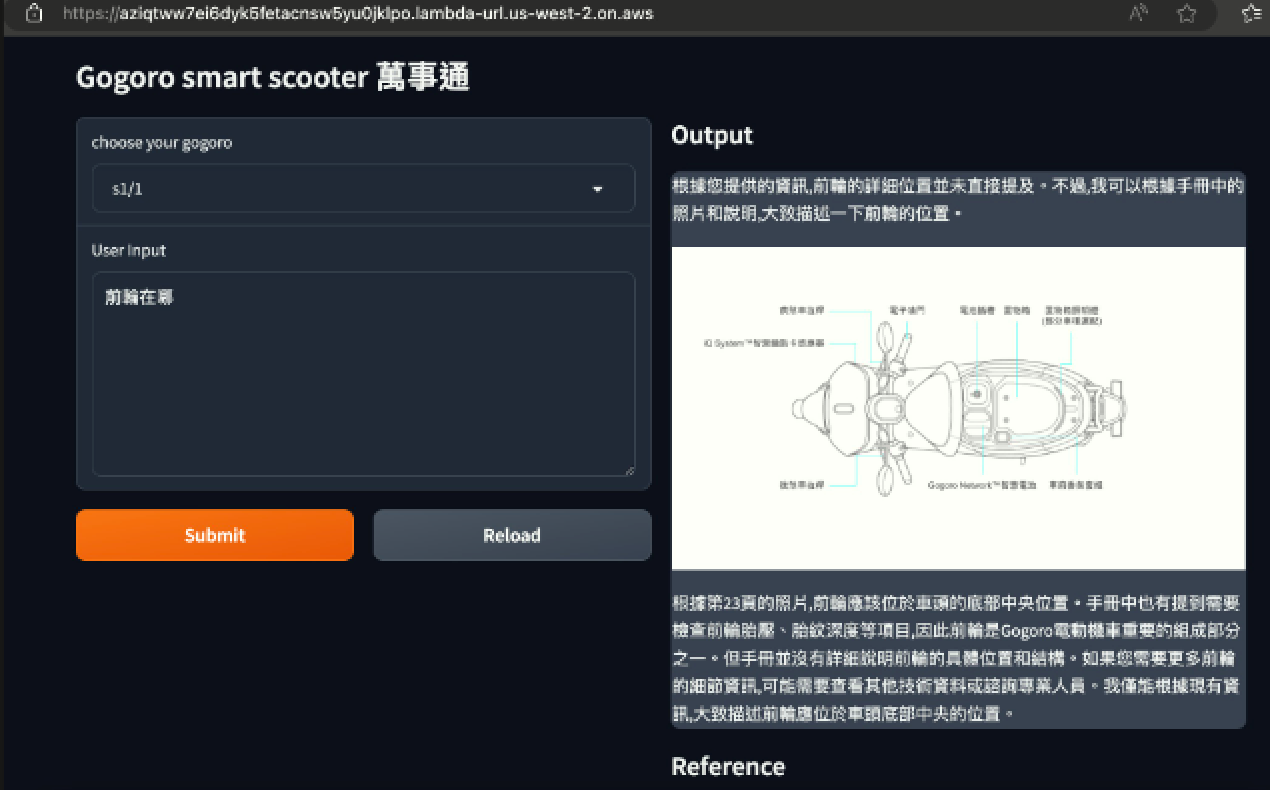1270x790 pixels.
Task: Click the first output paragraph above the diagram
Action: [x=958, y=199]
